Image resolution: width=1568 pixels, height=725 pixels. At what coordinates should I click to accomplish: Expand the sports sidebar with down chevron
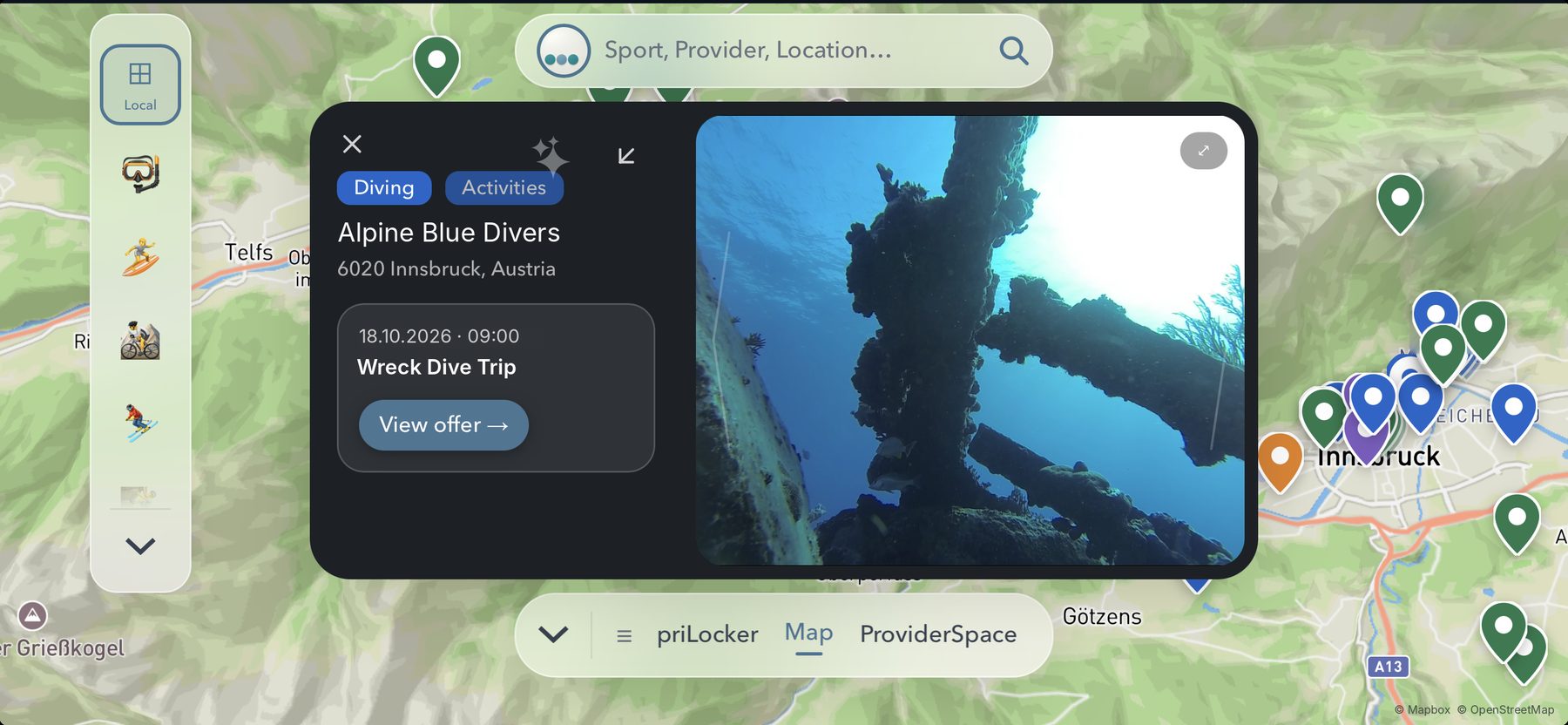(140, 546)
